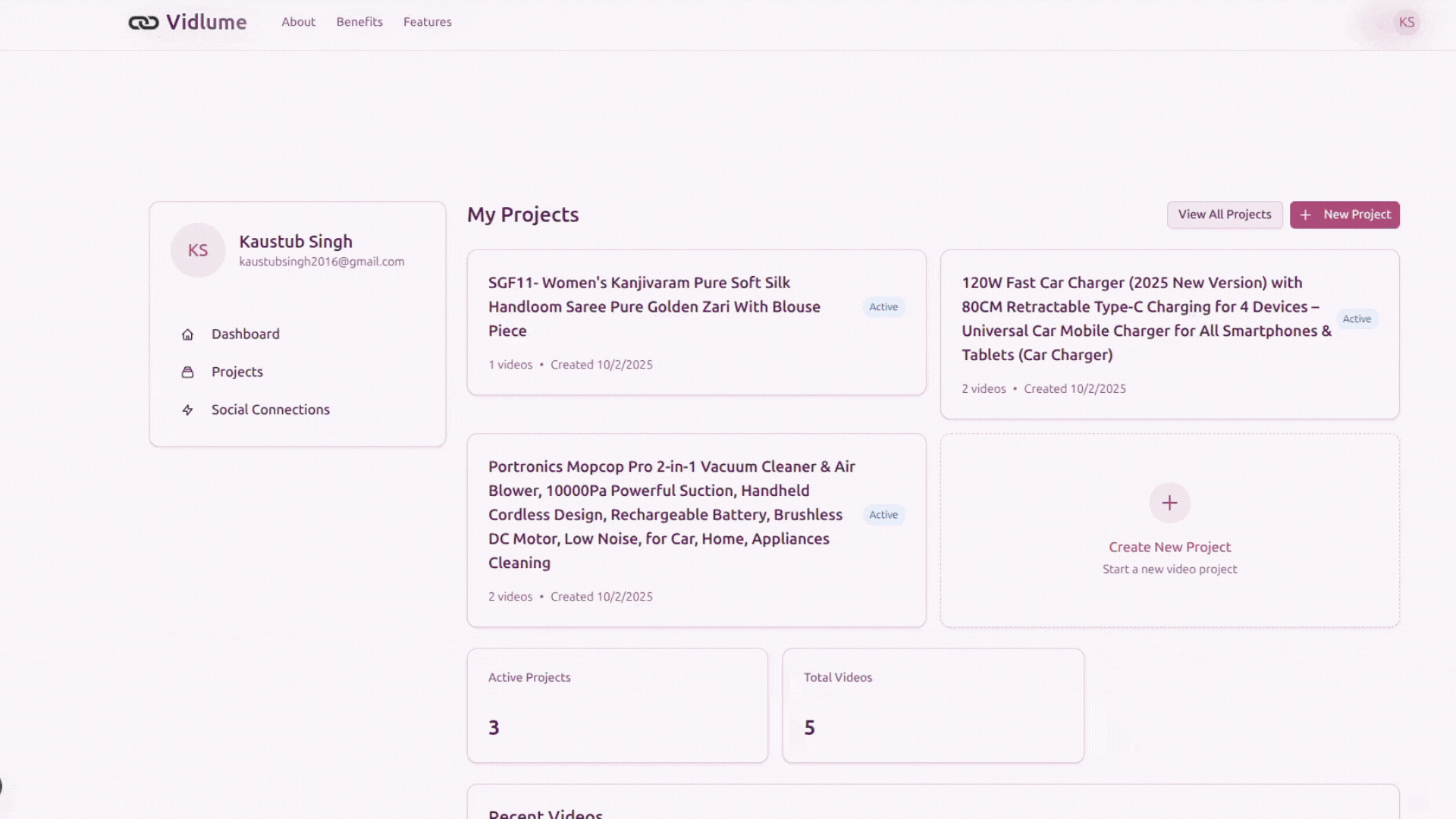Click the Social Connections lightning icon
1456x819 pixels.
[187, 410]
